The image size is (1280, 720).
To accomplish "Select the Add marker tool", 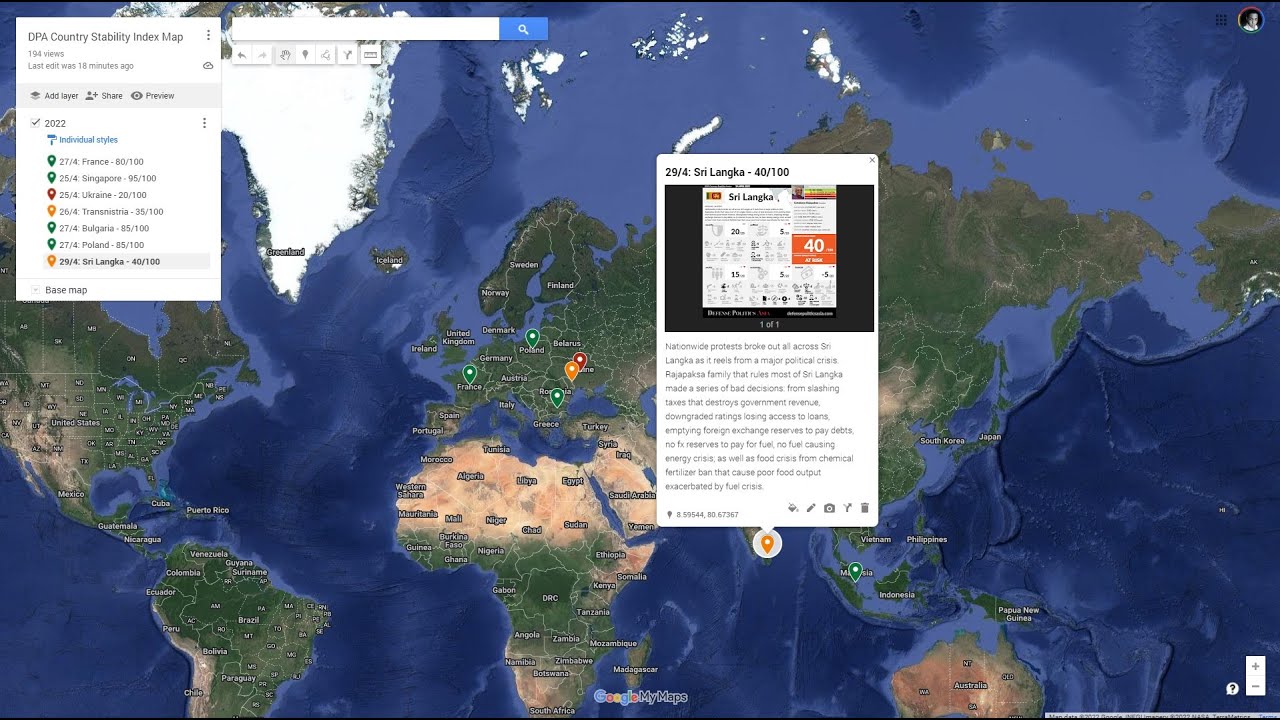I will coord(305,55).
